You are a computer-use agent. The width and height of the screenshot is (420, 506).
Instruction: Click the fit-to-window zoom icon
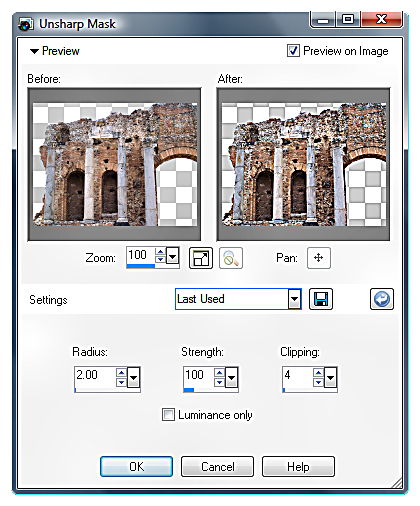[201, 258]
